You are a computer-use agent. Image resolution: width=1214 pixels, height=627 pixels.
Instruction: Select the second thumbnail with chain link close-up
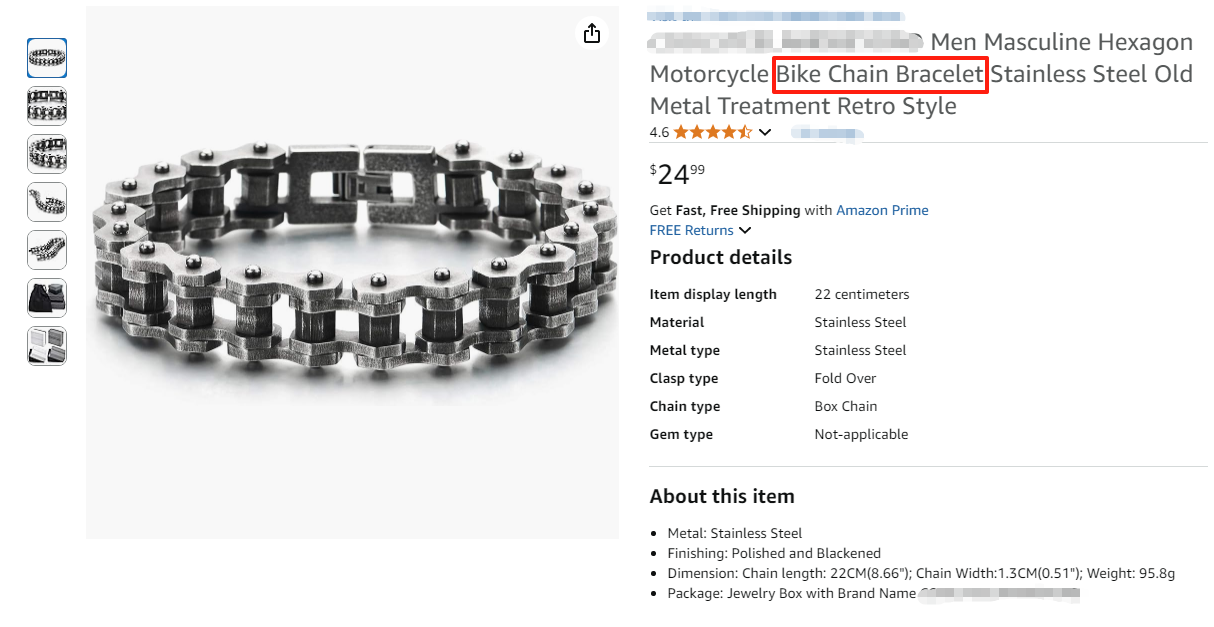pos(47,106)
